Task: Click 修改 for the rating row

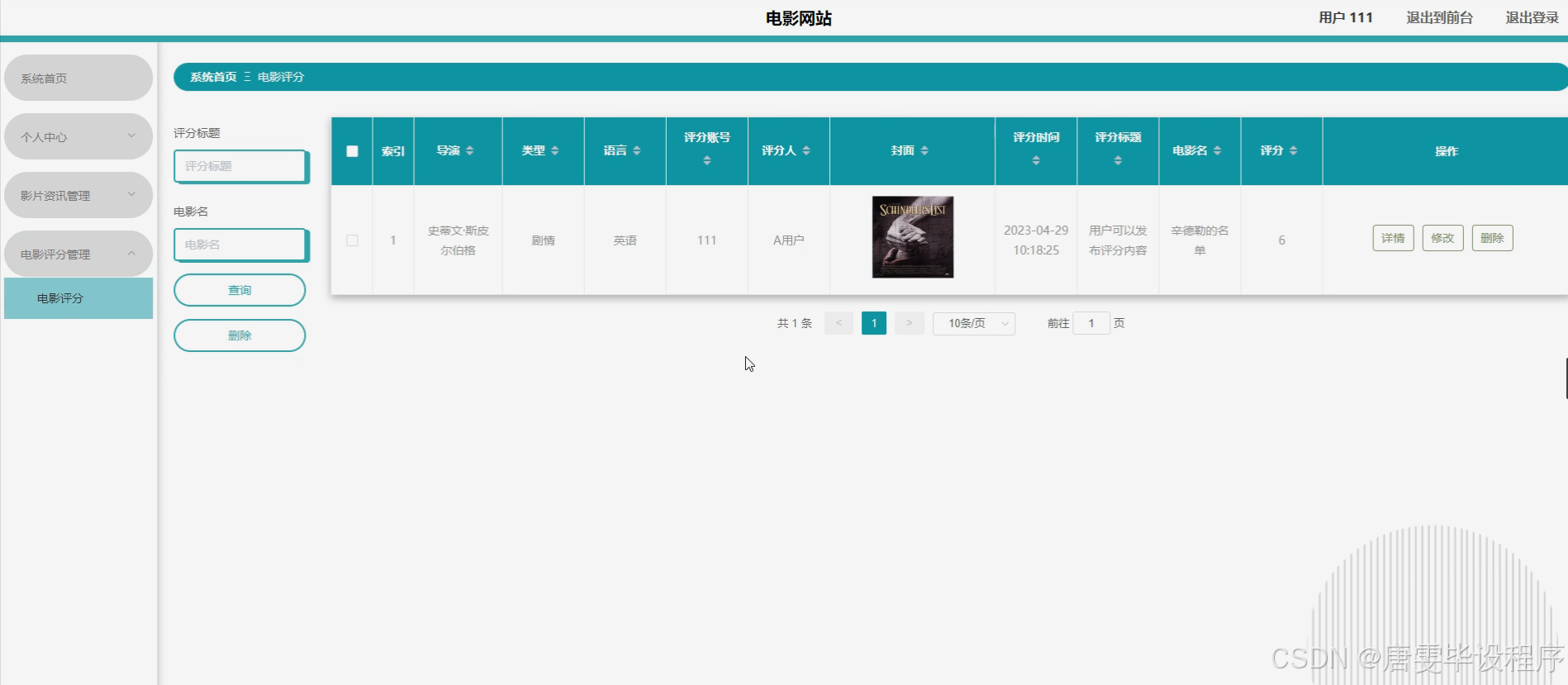Action: click(1442, 238)
